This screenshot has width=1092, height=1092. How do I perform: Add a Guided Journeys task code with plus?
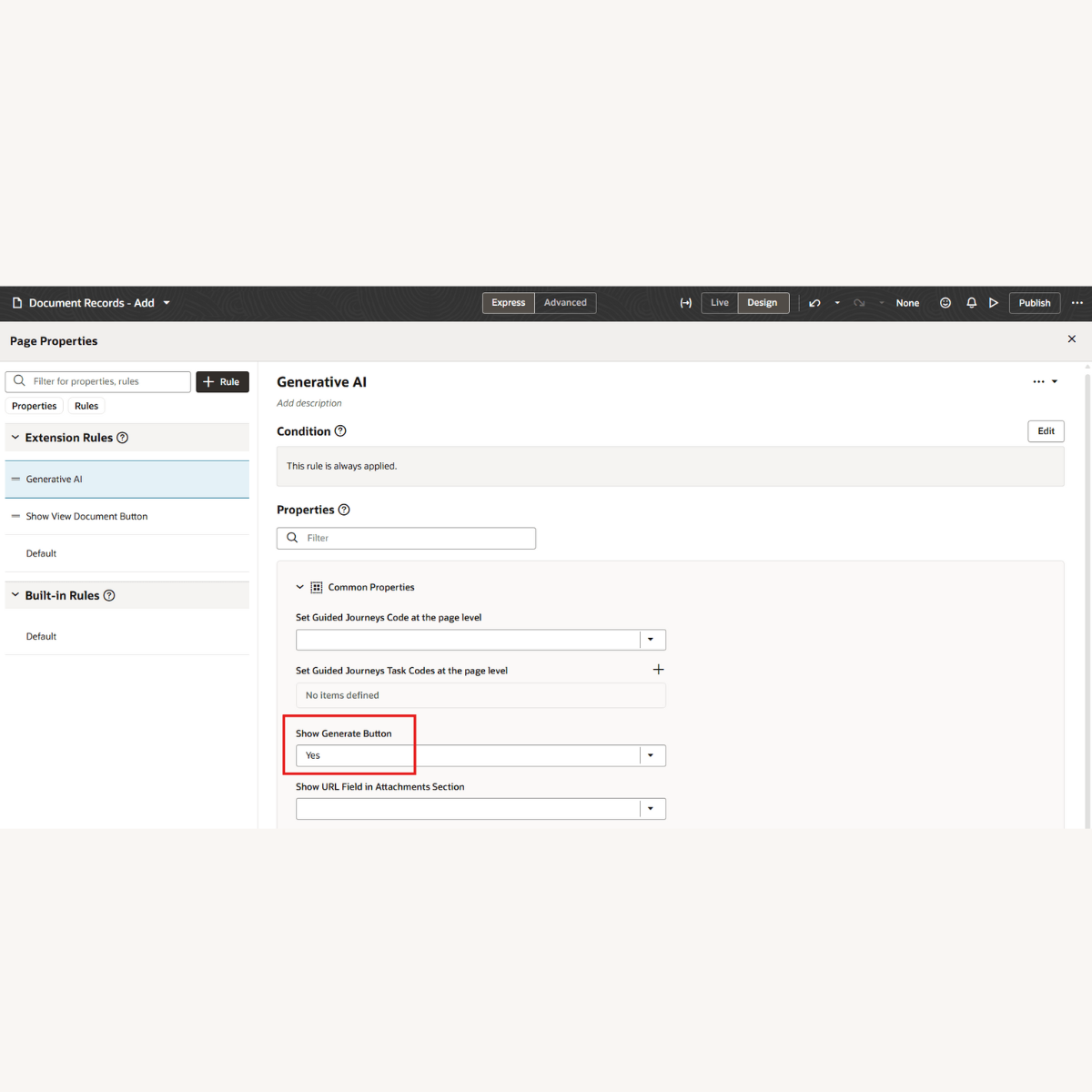(658, 670)
